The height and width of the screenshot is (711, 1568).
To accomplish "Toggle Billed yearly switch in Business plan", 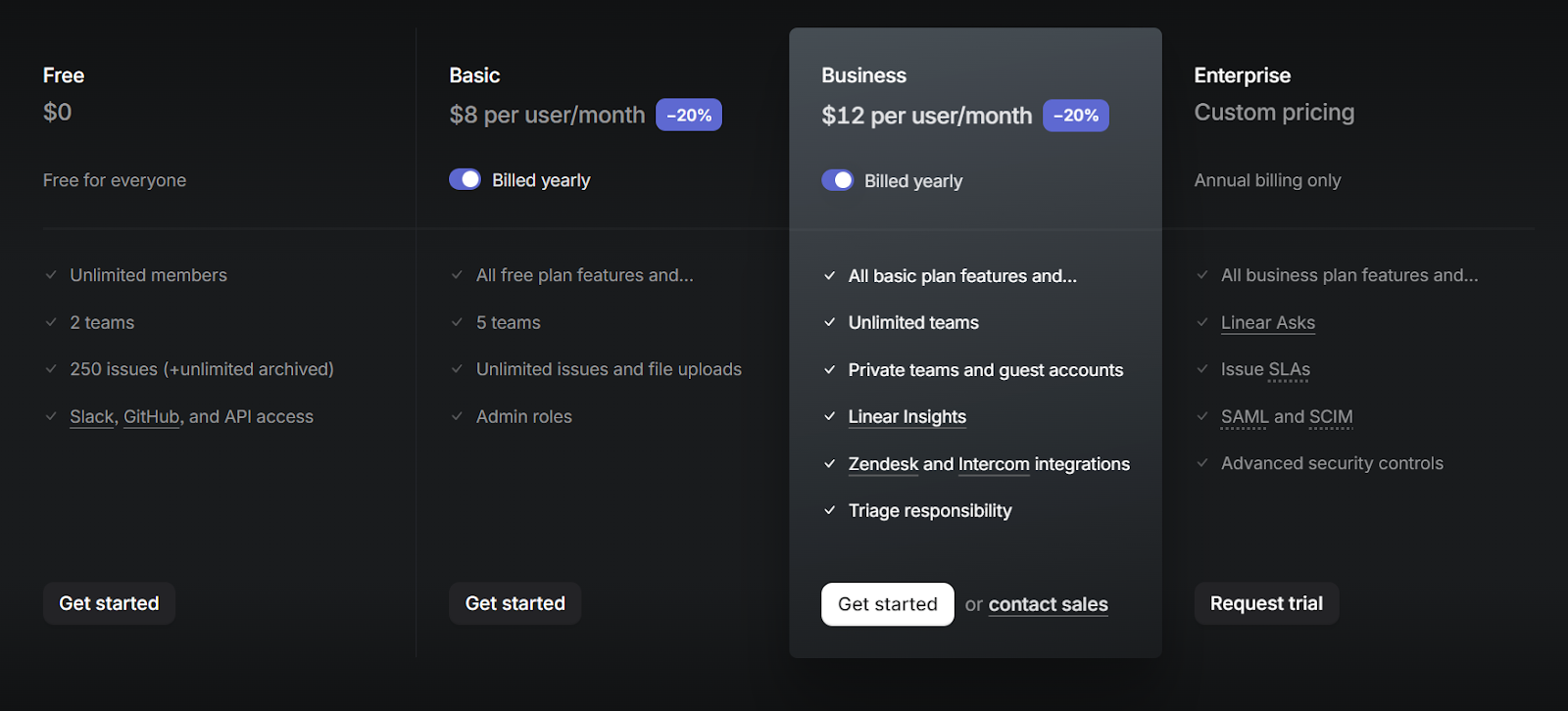I will 837,180.
